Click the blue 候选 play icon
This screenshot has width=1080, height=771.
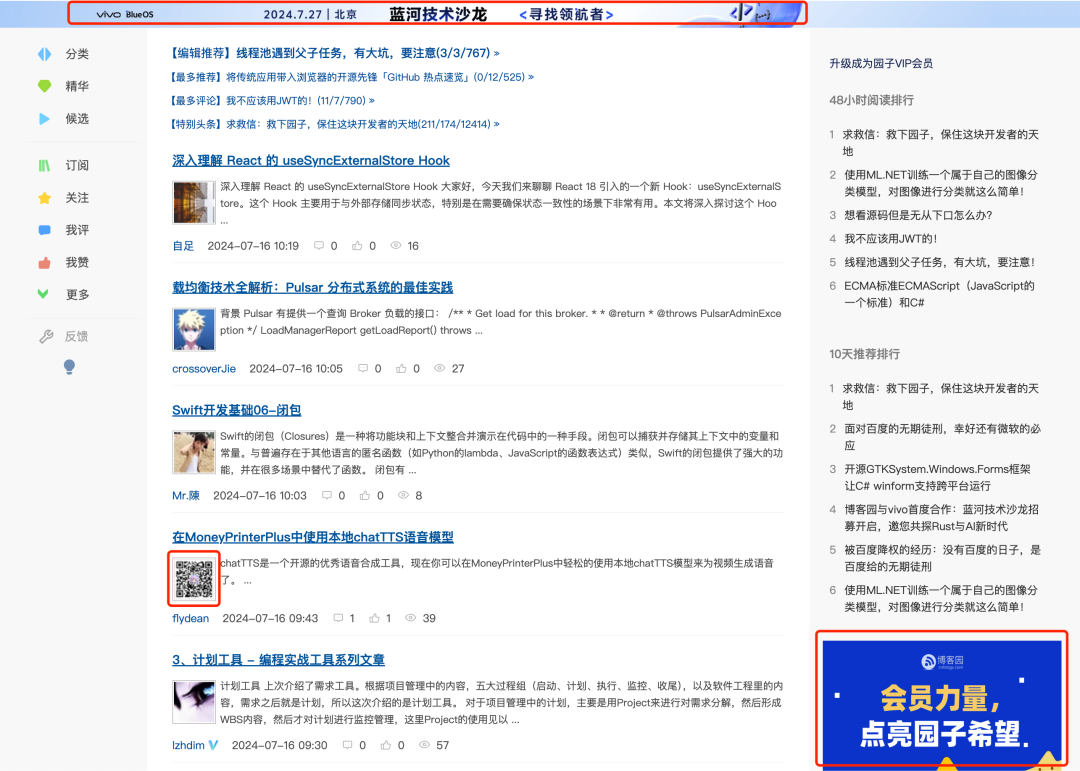tap(44, 119)
